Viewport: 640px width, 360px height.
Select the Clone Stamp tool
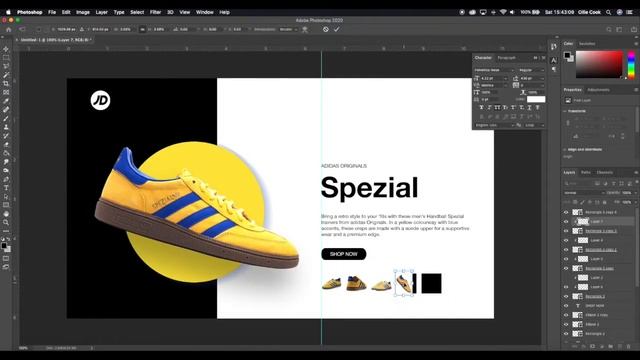pos(6,127)
